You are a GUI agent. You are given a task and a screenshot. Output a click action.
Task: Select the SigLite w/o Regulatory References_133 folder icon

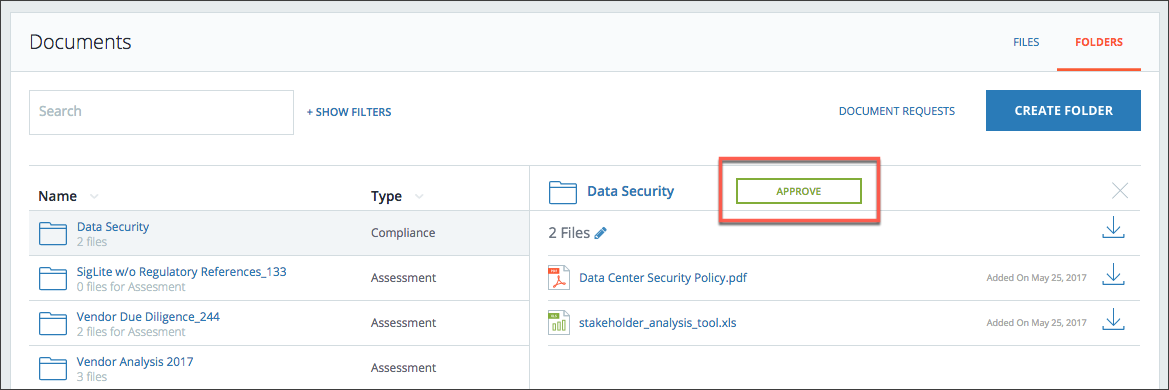[x=53, y=278]
